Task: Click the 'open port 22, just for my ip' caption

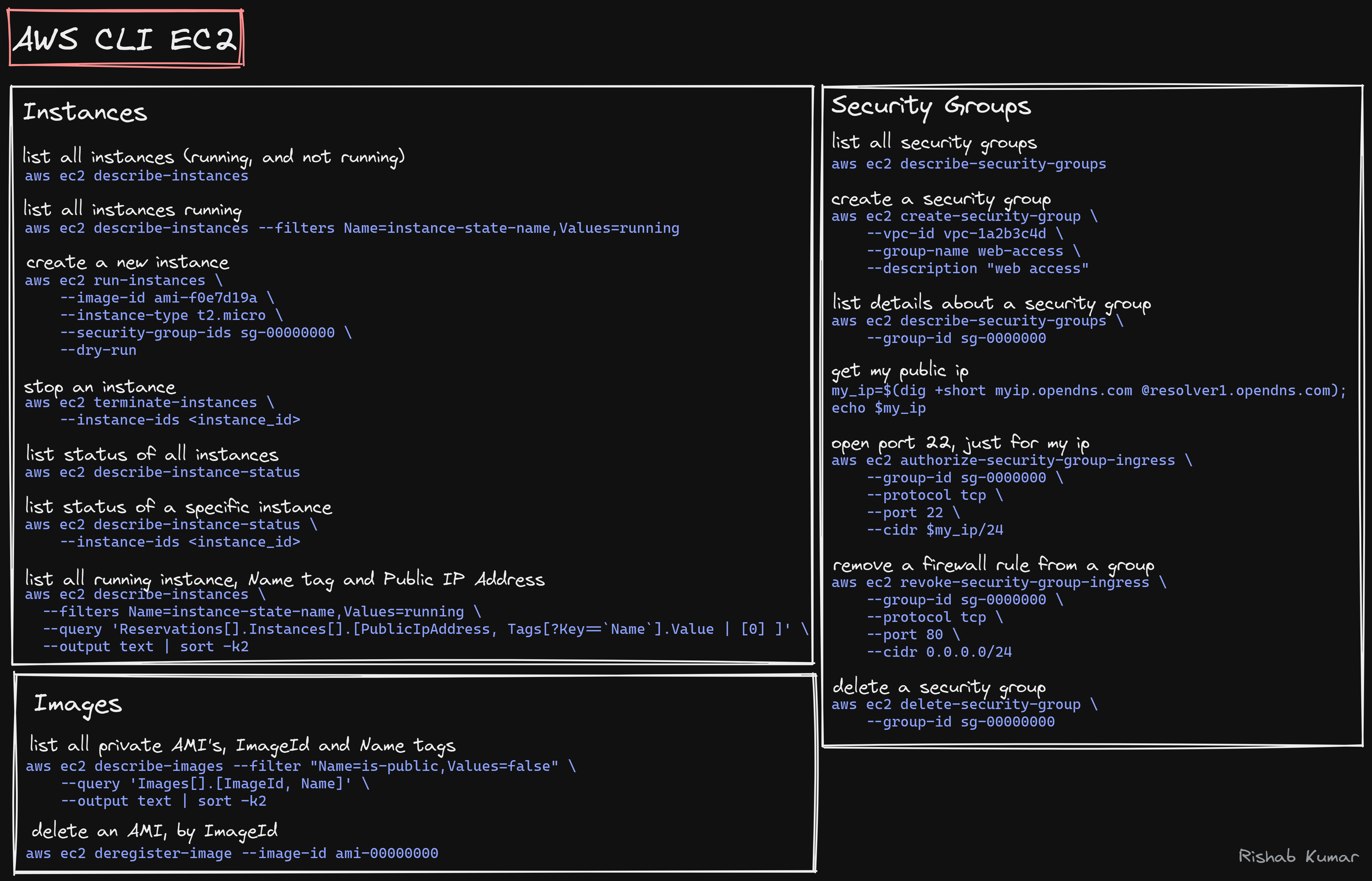Action: [x=960, y=443]
